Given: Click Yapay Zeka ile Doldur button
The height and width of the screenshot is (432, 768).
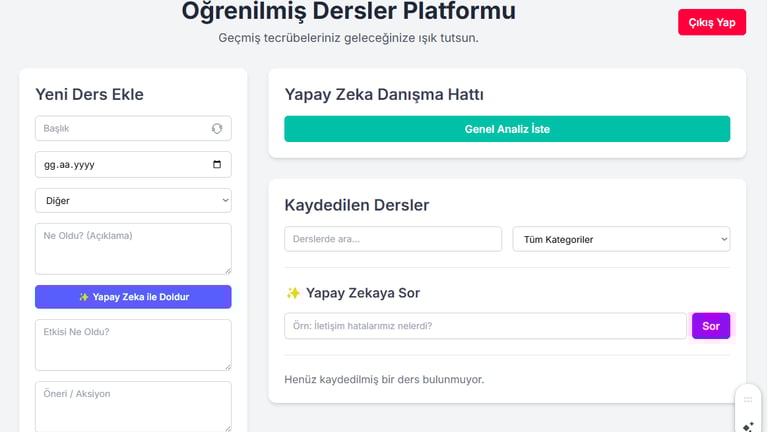Looking at the screenshot, I should tap(133, 297).
